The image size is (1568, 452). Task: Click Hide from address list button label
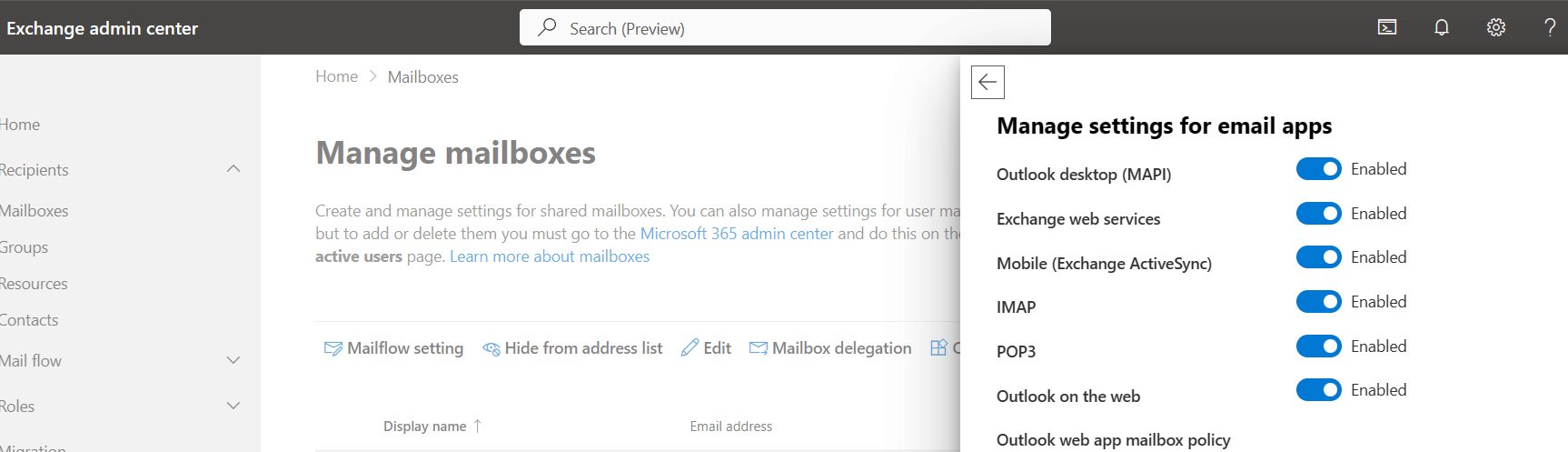pos(583,348)
